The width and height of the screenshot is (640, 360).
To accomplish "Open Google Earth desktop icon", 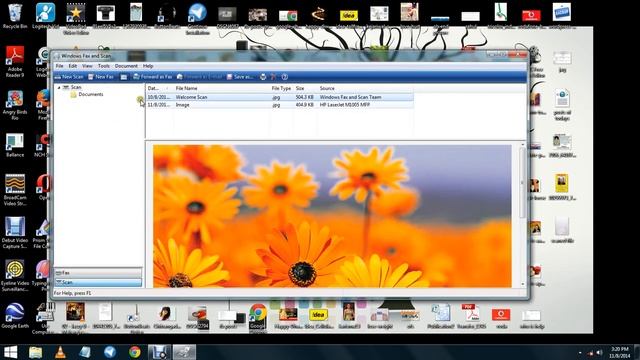I will pos(15,316).
